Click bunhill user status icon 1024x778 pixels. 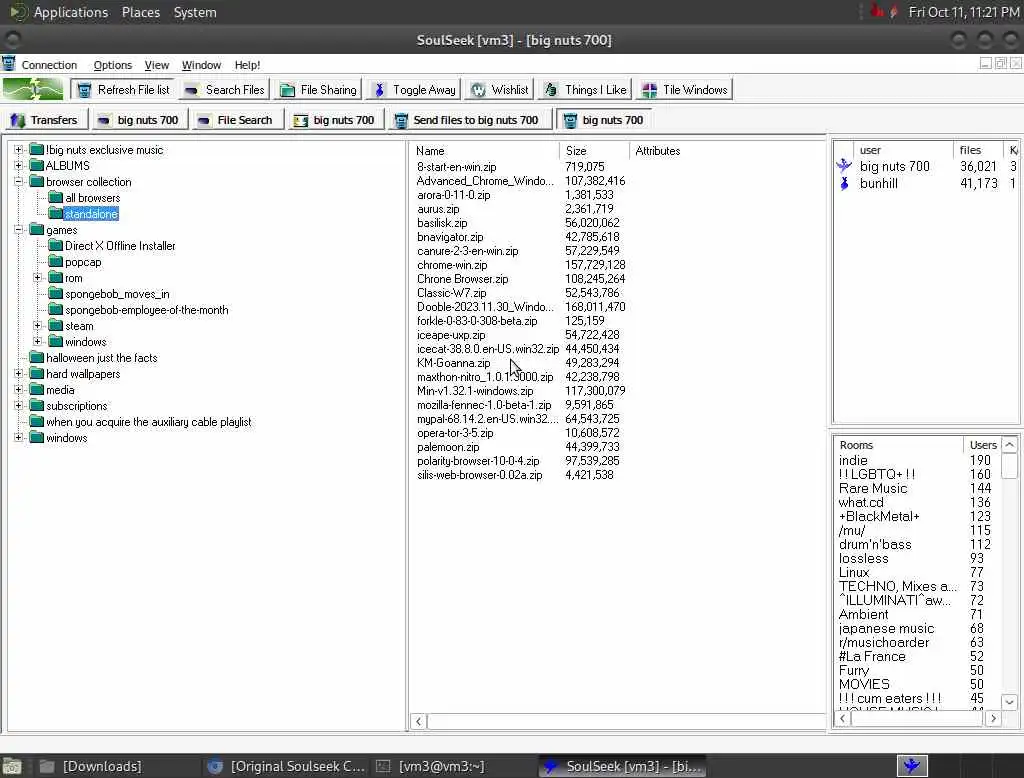click(x=844, y=184)
